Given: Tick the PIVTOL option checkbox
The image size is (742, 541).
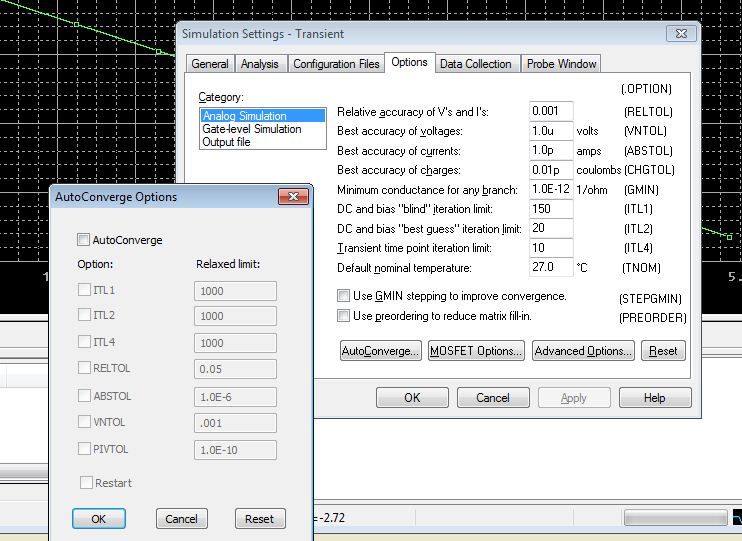Looking at the screenshot, I should (x=84, y=448).
